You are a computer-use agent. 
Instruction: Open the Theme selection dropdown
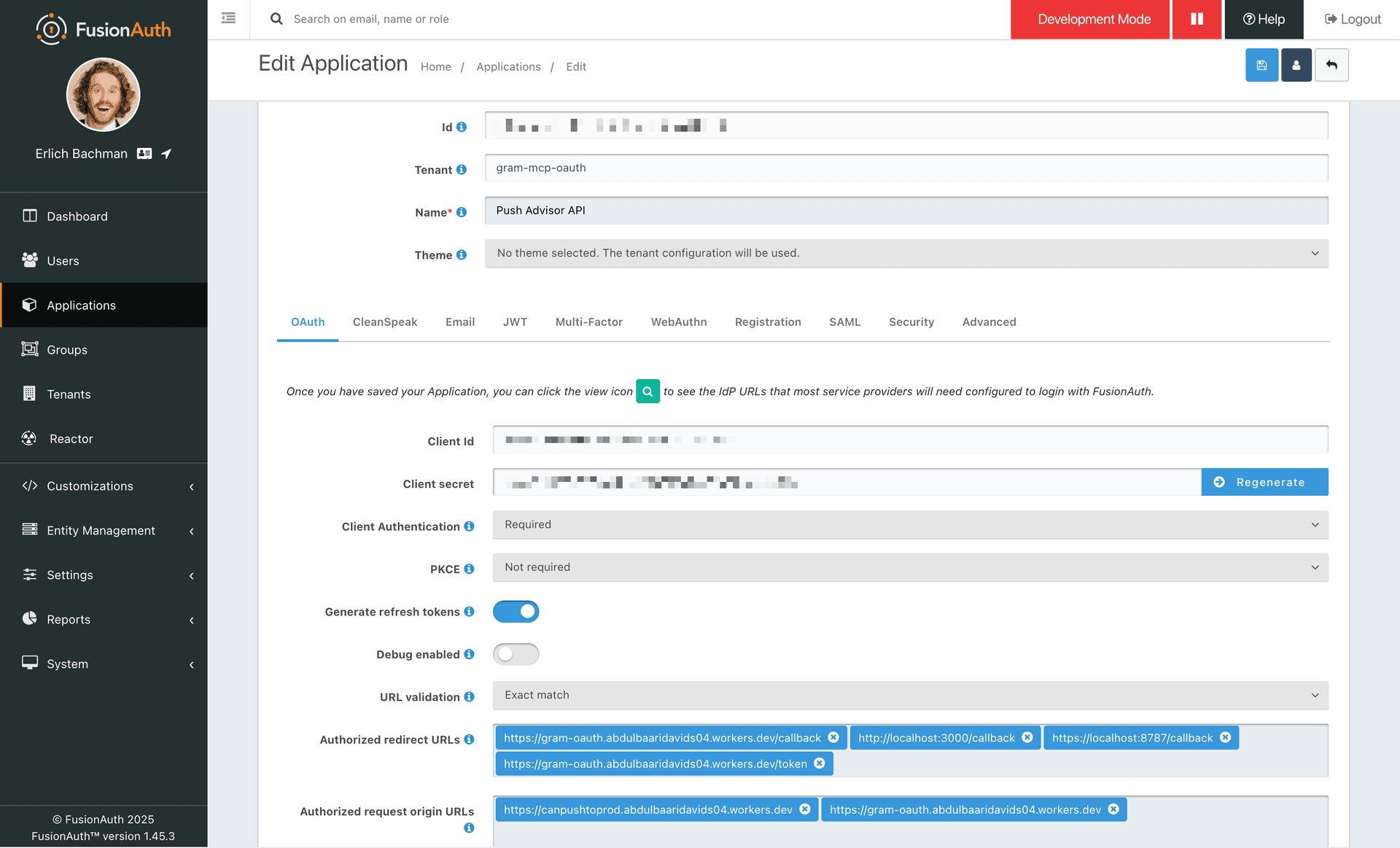[x=907, y=253]
